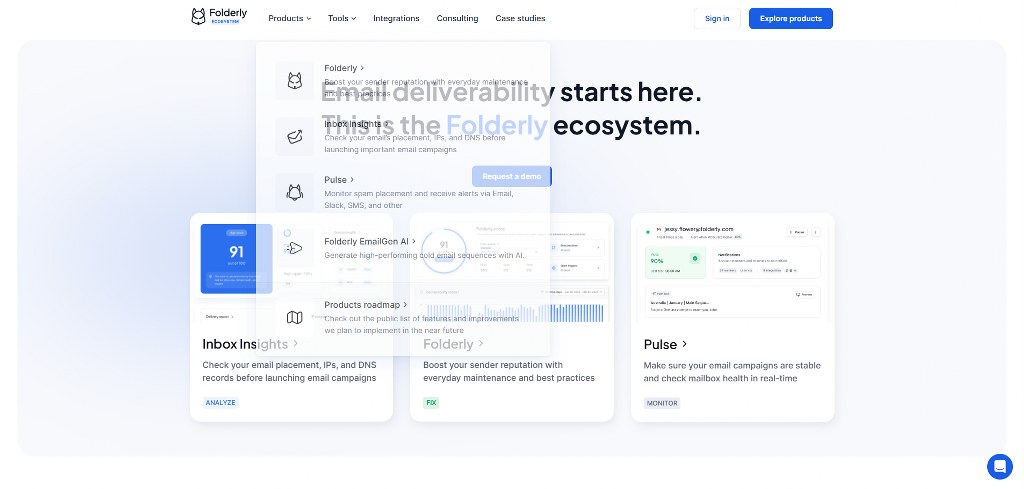Viewport: 1024px width, 489px height.
Task: Click the Sign in button
Action: click(x=717, y=18)
